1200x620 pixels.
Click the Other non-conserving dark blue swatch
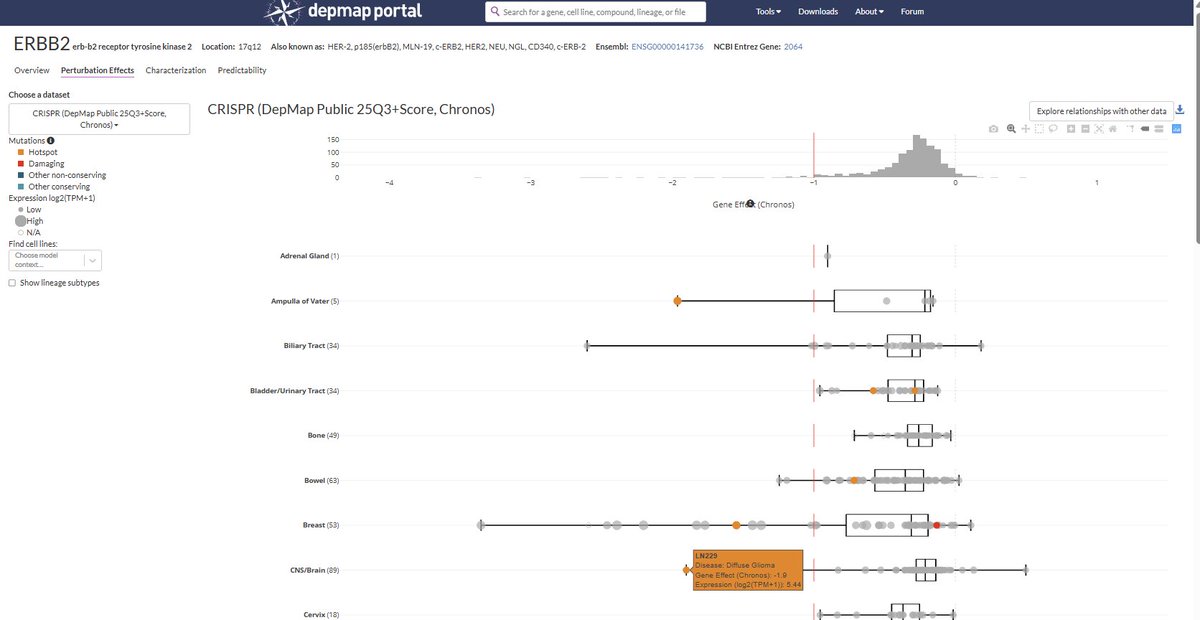(x=20, y=175)
